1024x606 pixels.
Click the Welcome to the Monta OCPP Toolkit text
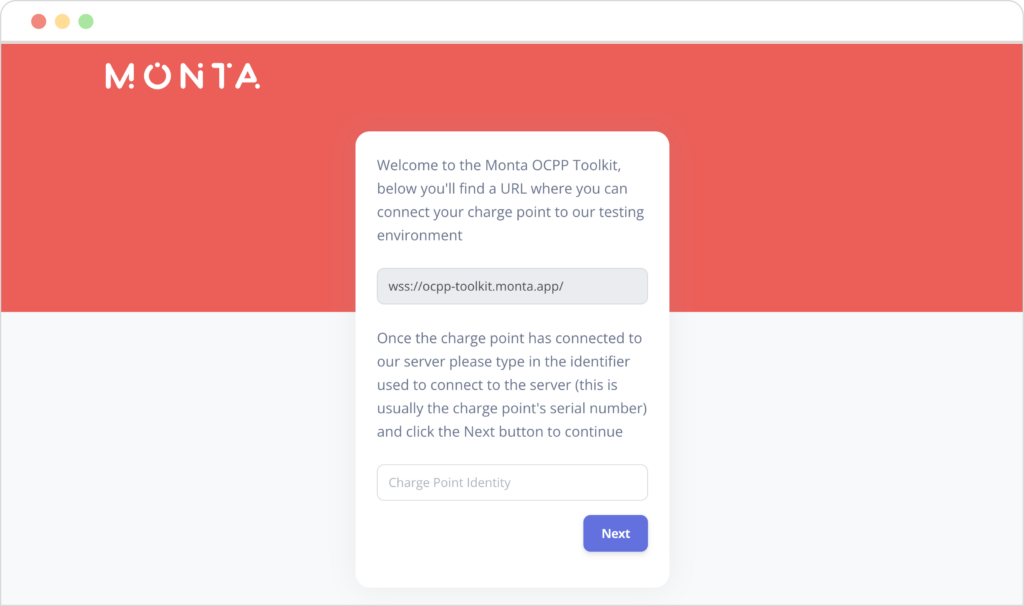(499, 165)
